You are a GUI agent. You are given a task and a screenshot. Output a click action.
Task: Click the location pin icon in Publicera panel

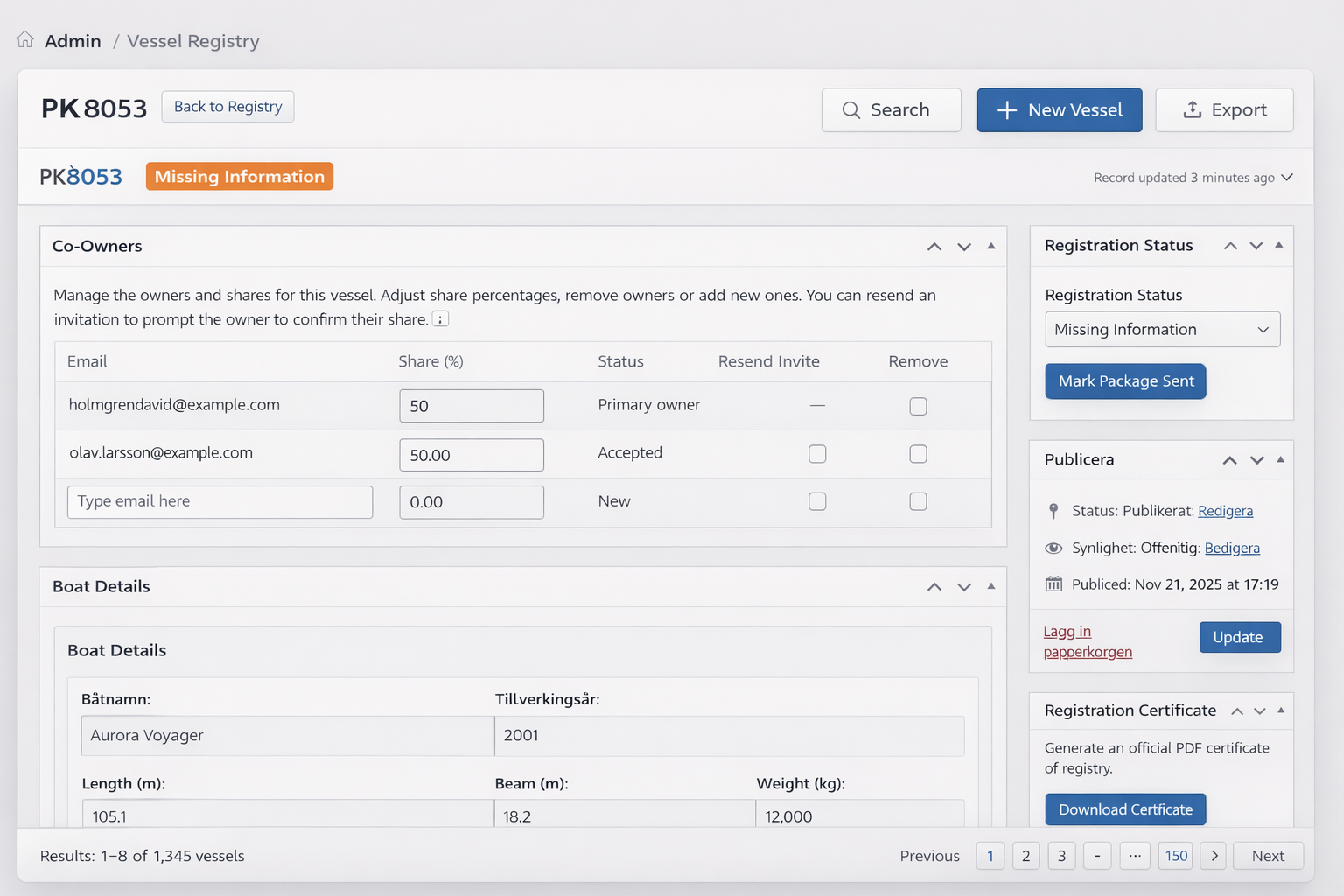[x=1053, y=510]
